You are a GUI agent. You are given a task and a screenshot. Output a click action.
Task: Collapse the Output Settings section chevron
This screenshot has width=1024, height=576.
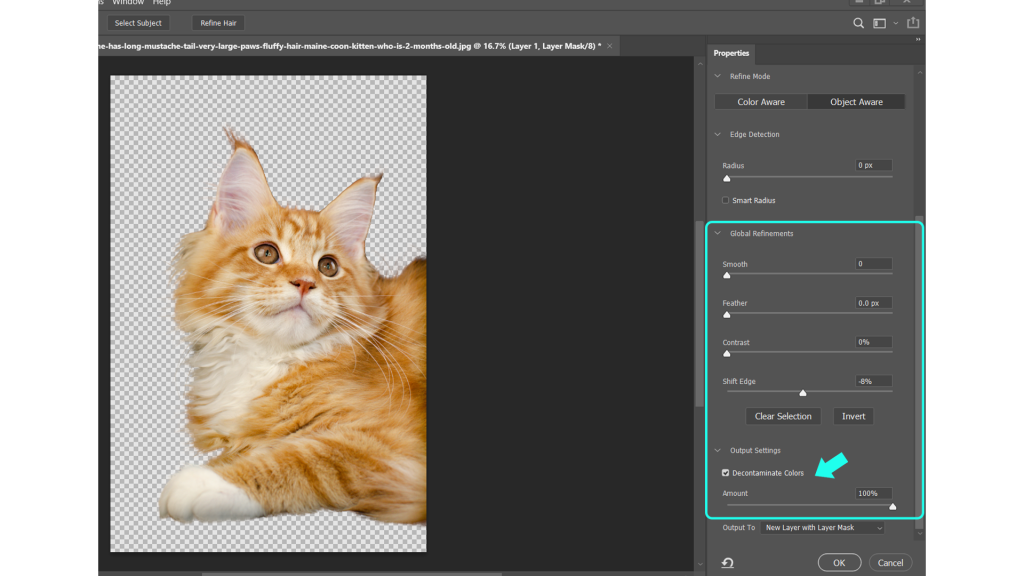pos(716,450)
